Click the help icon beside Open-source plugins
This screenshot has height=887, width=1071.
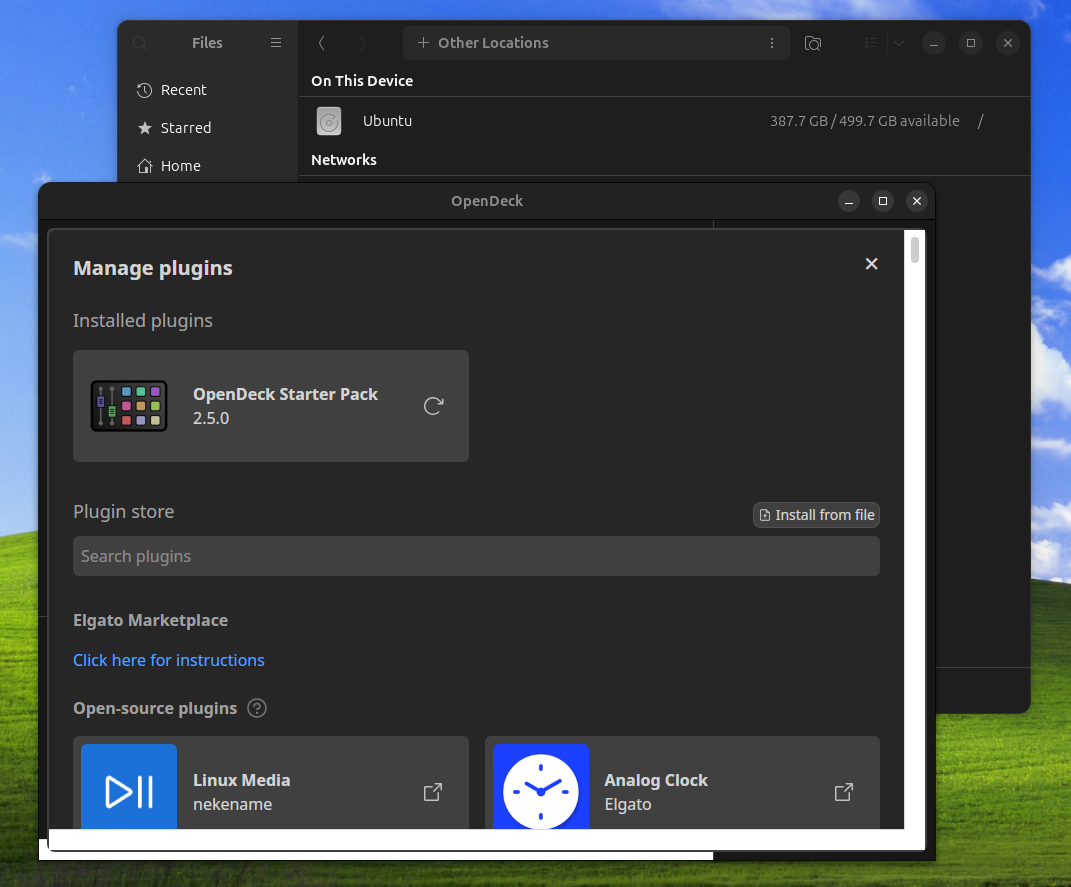point(257,708)
